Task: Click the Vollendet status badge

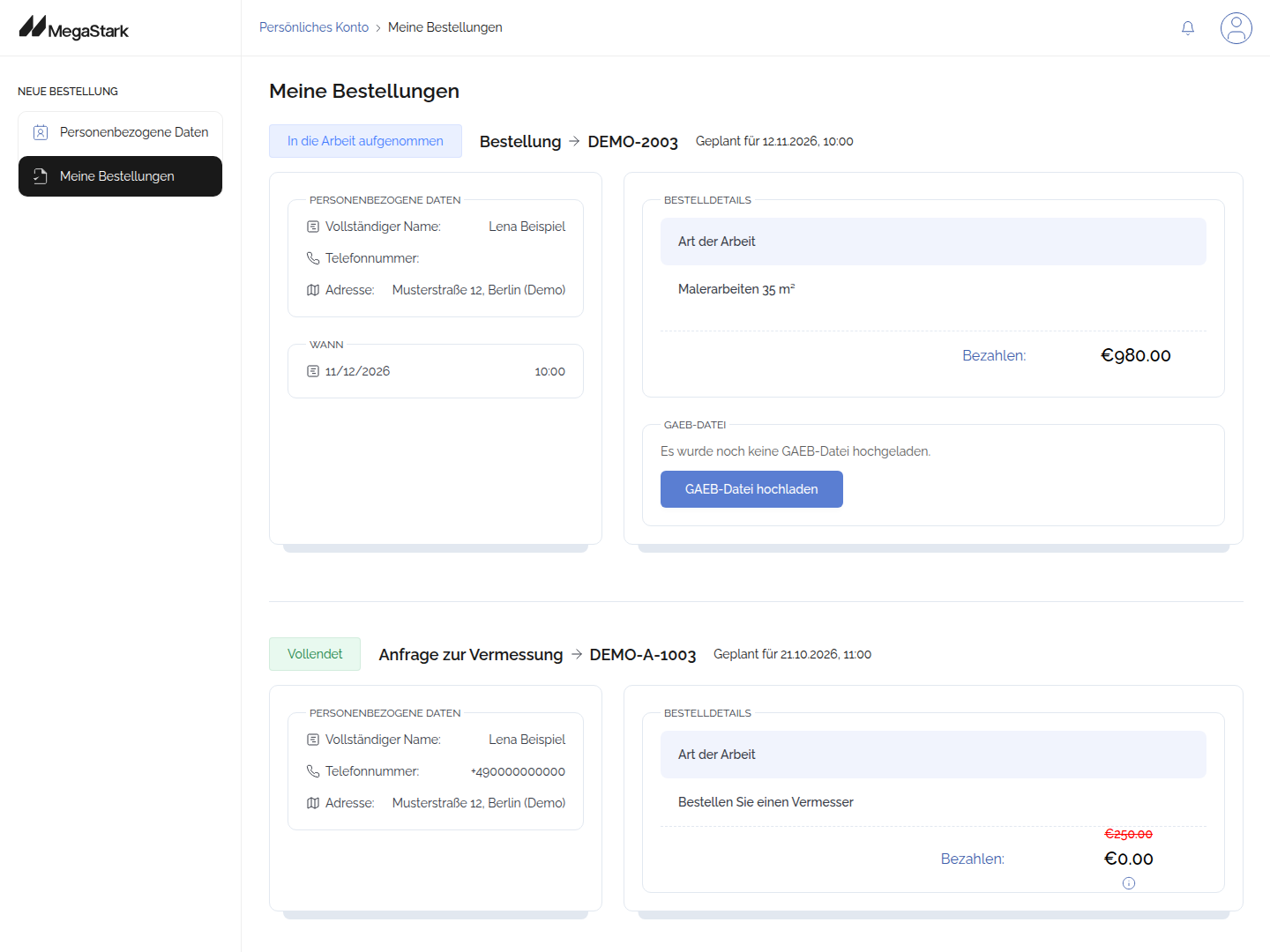Action: click(315, 654)
